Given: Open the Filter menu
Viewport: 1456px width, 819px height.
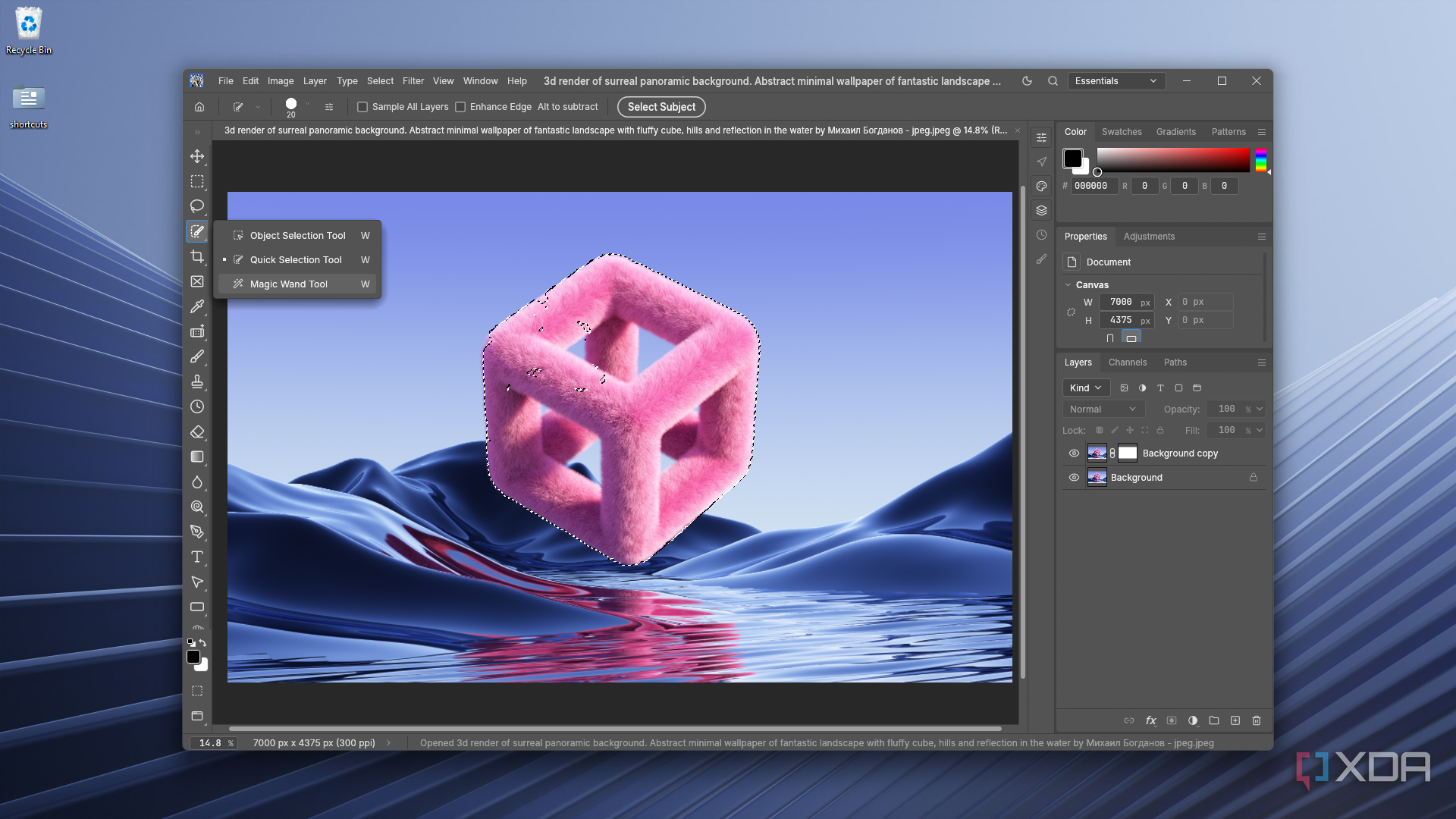Looking at the screenshot, I should 413,81.
